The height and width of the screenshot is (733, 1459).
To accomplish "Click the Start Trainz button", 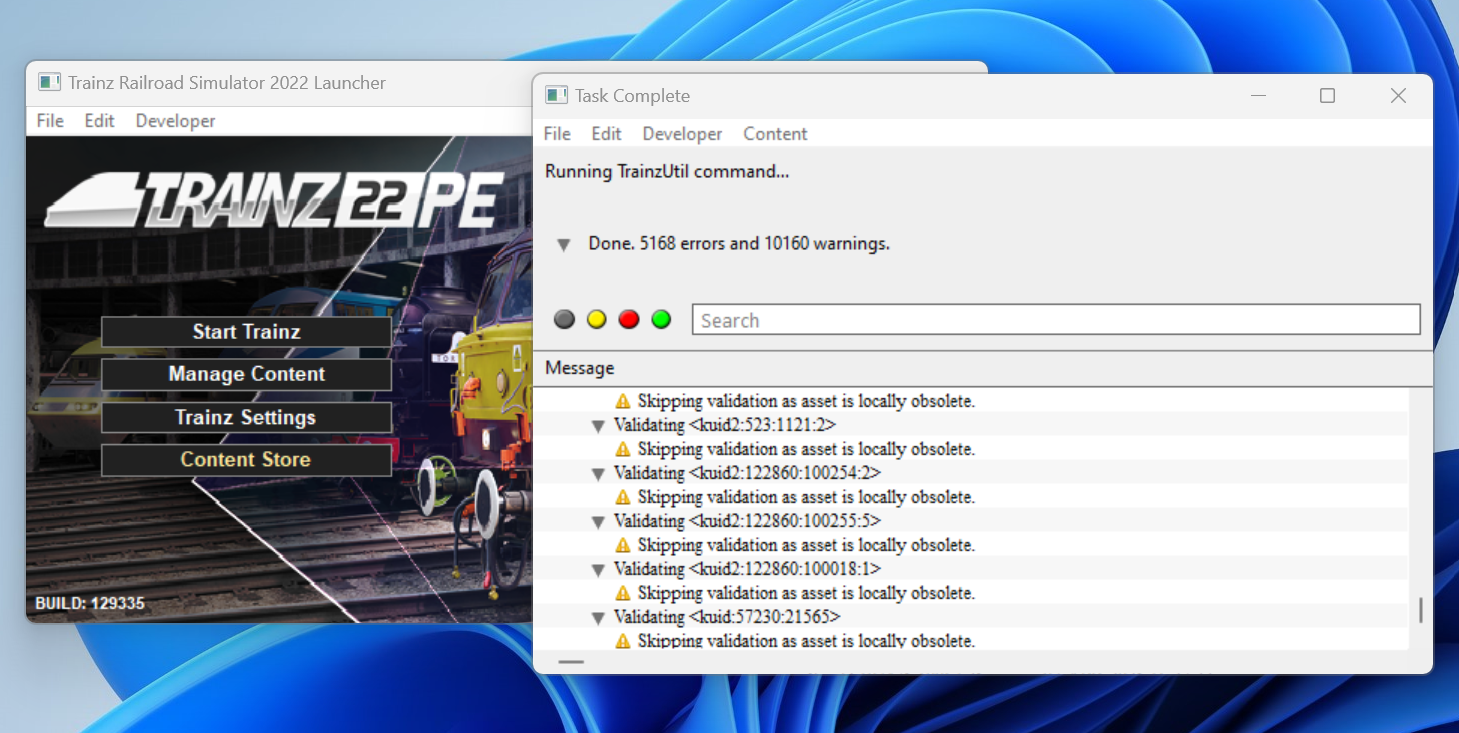I will click(246, 332).
